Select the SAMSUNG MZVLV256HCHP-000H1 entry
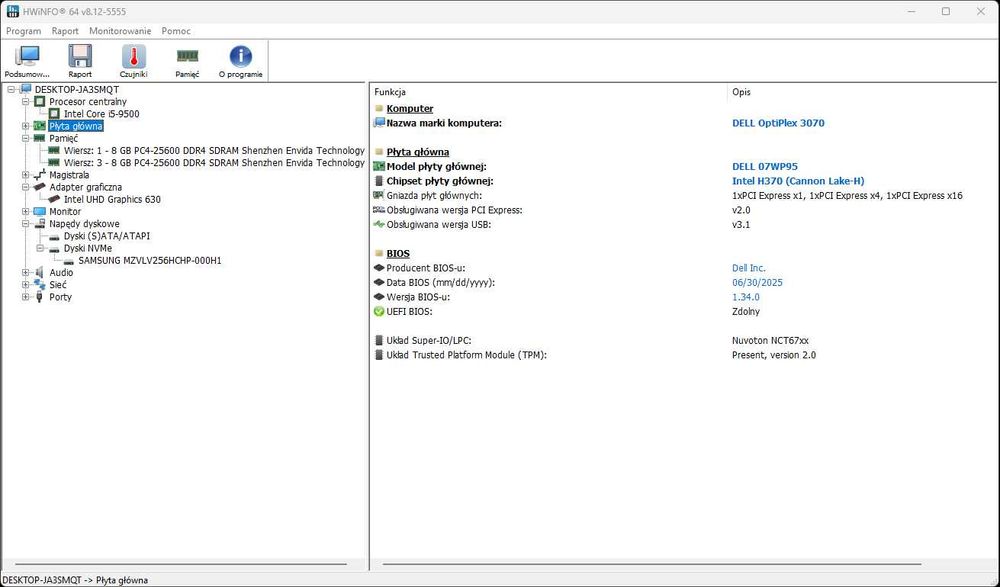This screenshot has height=587, width=1000. tap(150, 260)
